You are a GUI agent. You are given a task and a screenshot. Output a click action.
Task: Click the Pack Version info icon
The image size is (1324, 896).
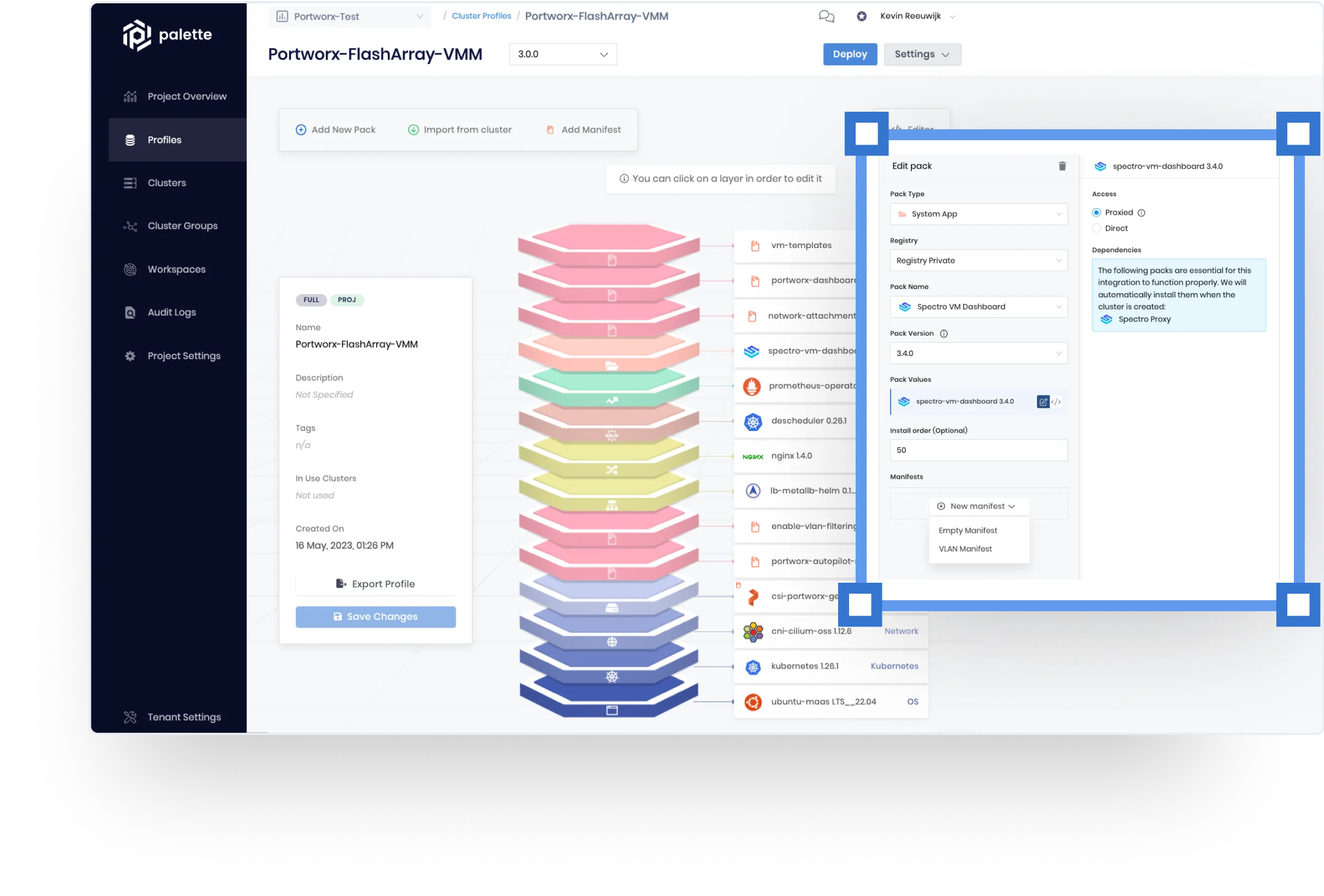pyautogui.click(x=943, y=334)
